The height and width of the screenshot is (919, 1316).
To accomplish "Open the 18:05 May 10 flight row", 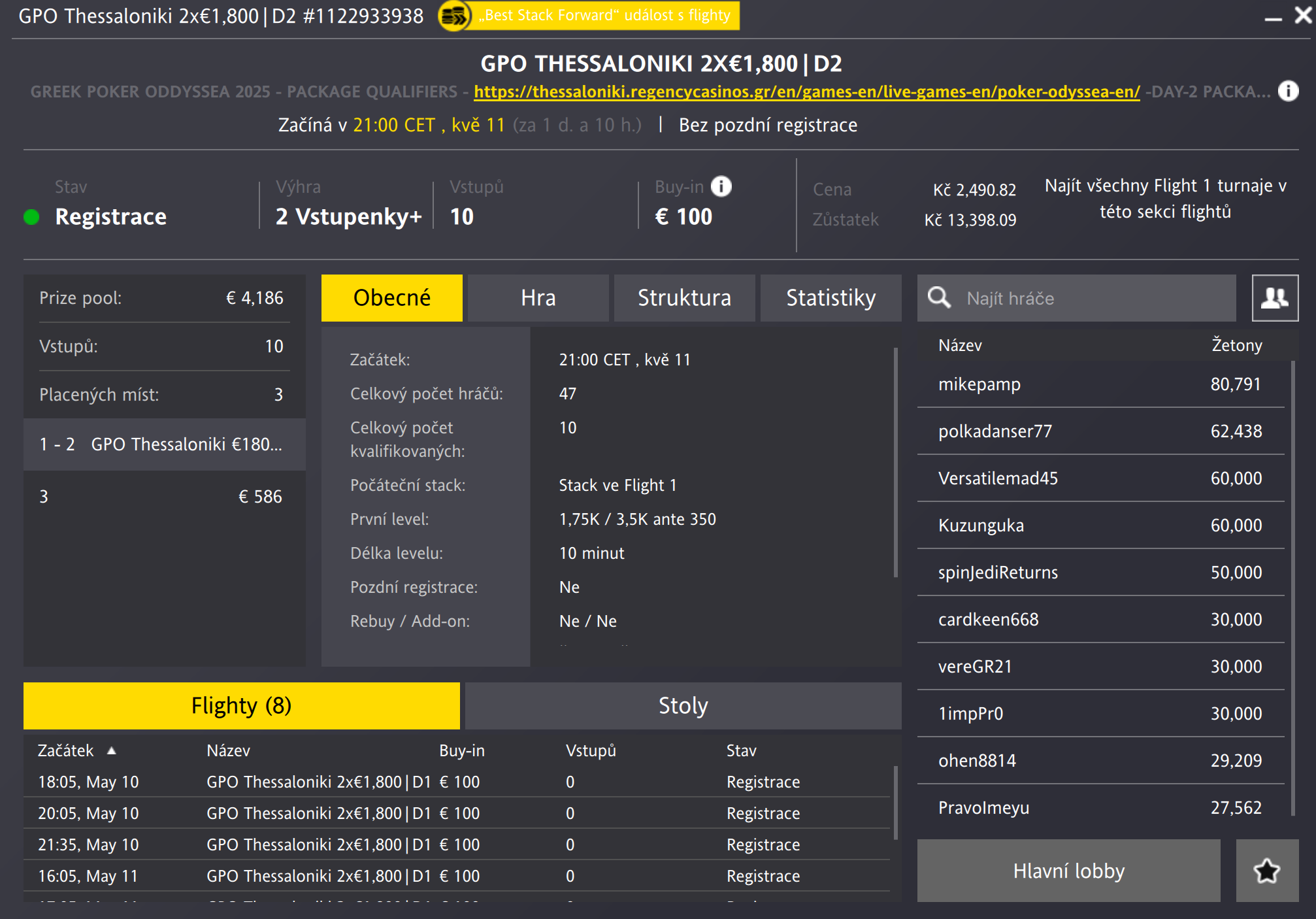I will pyautogui.click(x=418, y=782).
